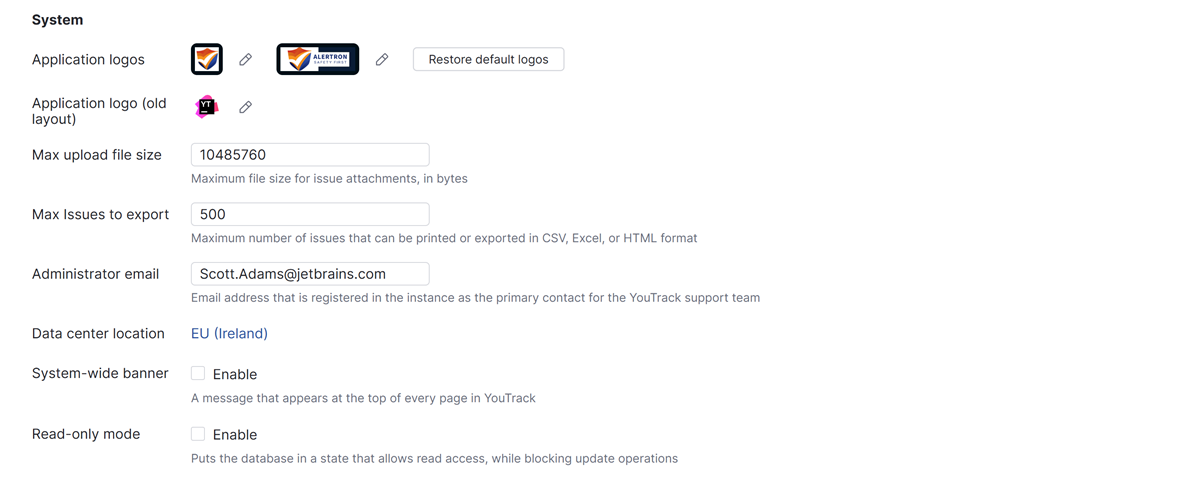Restore default logos

(489, 60)
